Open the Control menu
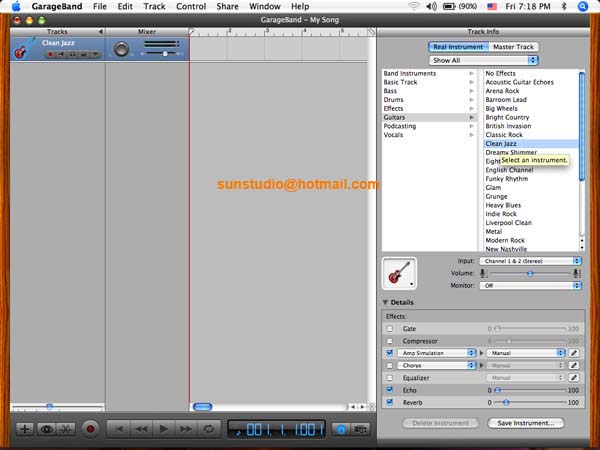 [191, 7]
